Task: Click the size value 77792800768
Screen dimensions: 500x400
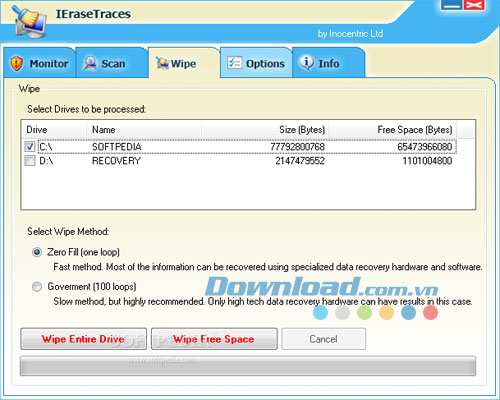Action: (297, 147)
